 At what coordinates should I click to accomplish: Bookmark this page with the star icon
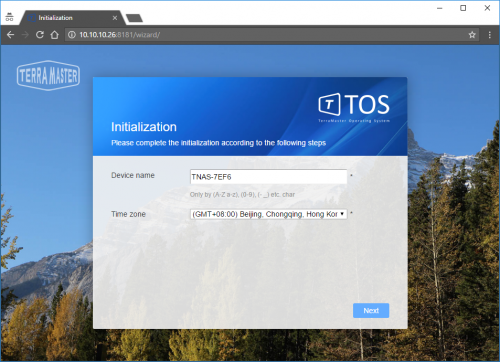(472, 35)
